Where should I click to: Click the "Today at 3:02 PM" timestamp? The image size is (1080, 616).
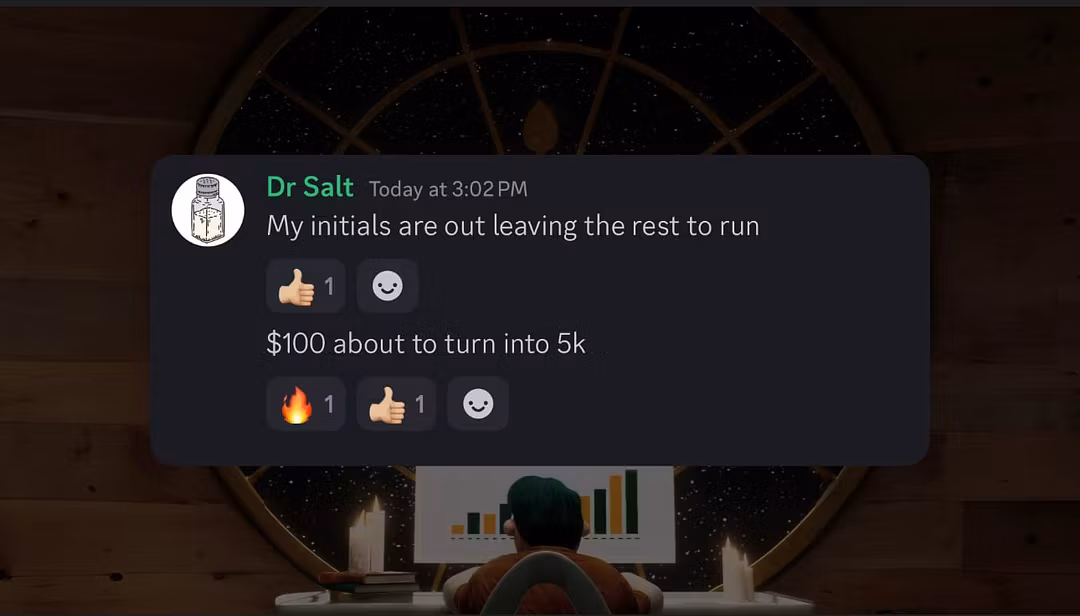coord(448,189)
